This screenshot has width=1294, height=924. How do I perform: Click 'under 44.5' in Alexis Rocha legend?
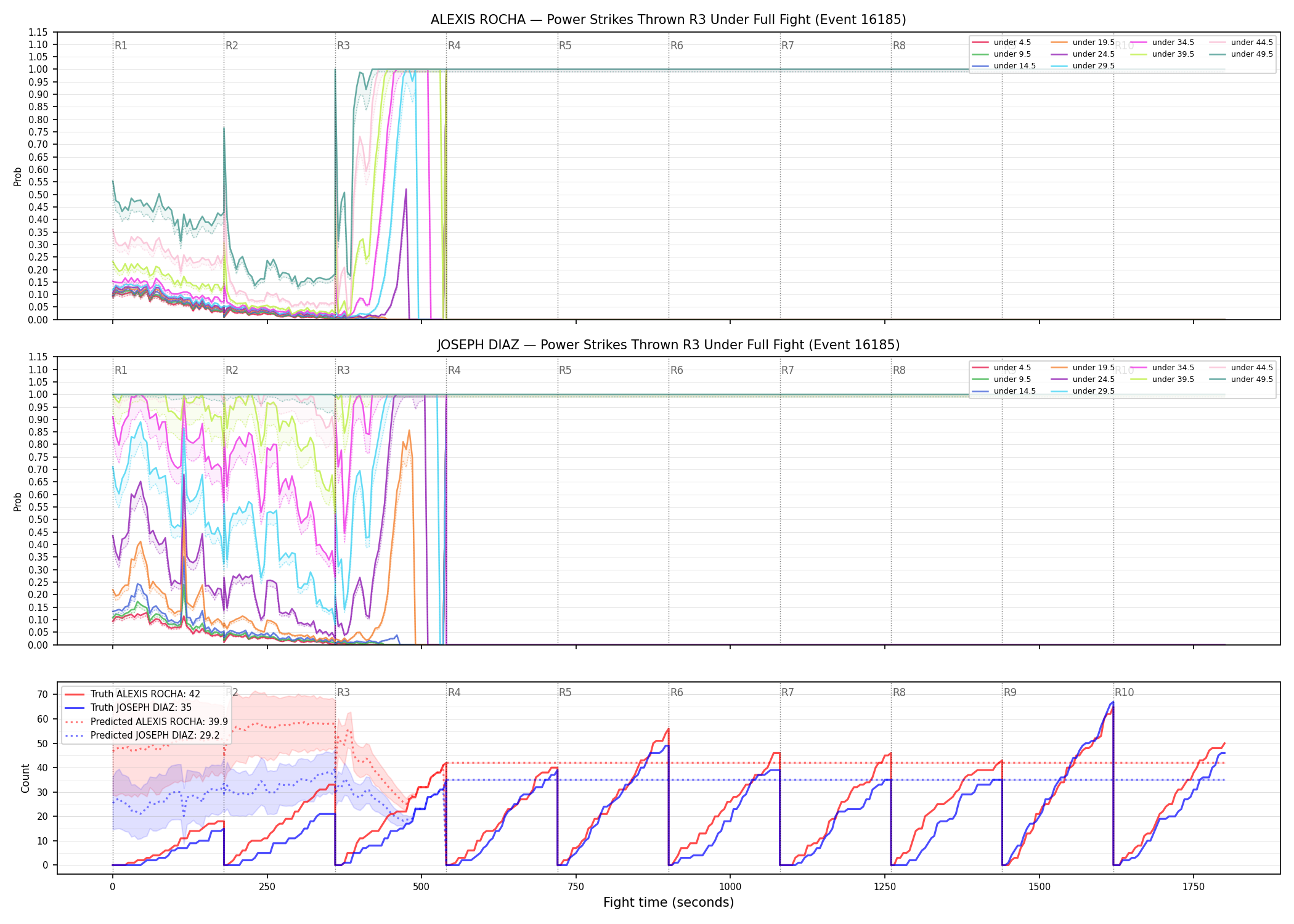[x=1251, y=43]
